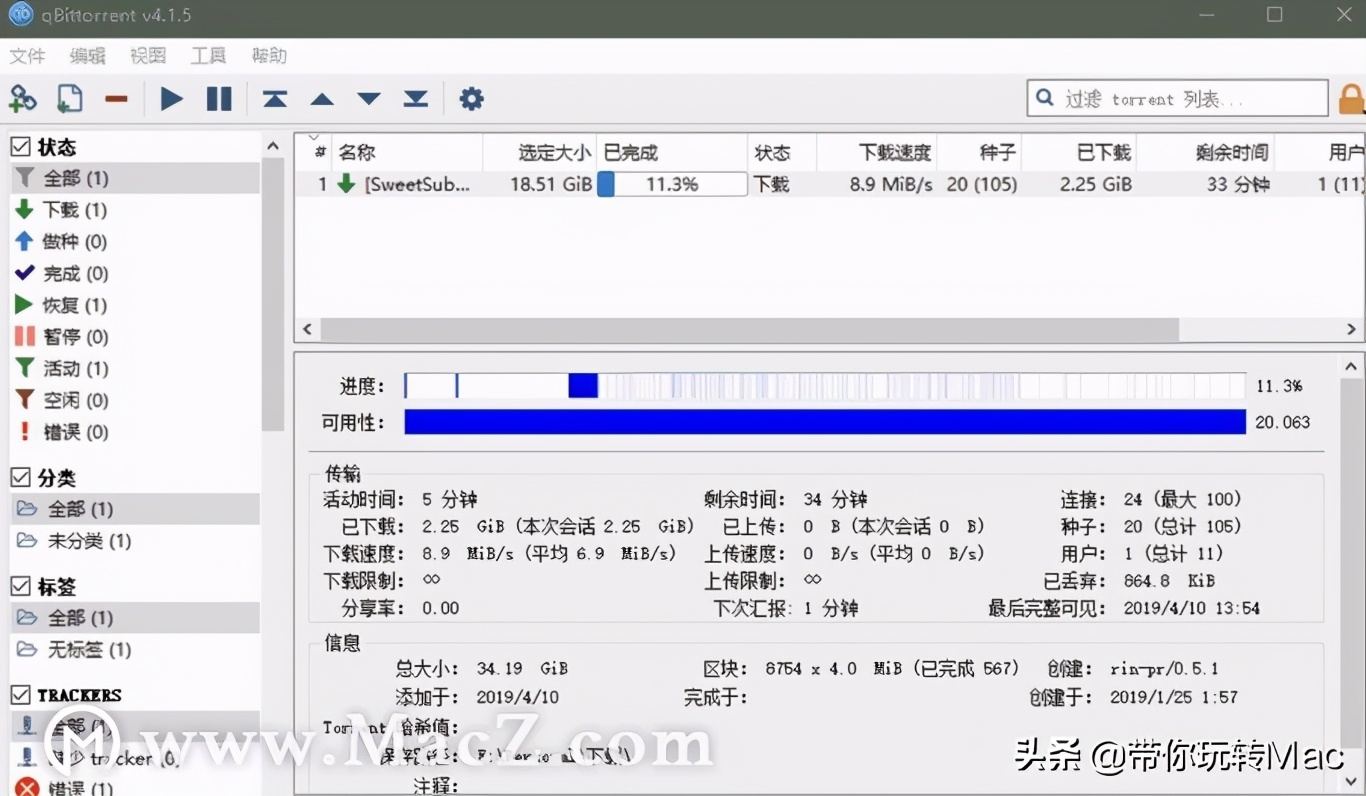Viewport: 1366px width, 796px height.
Task: Open the 视图 menu
Action: (x=147, y=56)
